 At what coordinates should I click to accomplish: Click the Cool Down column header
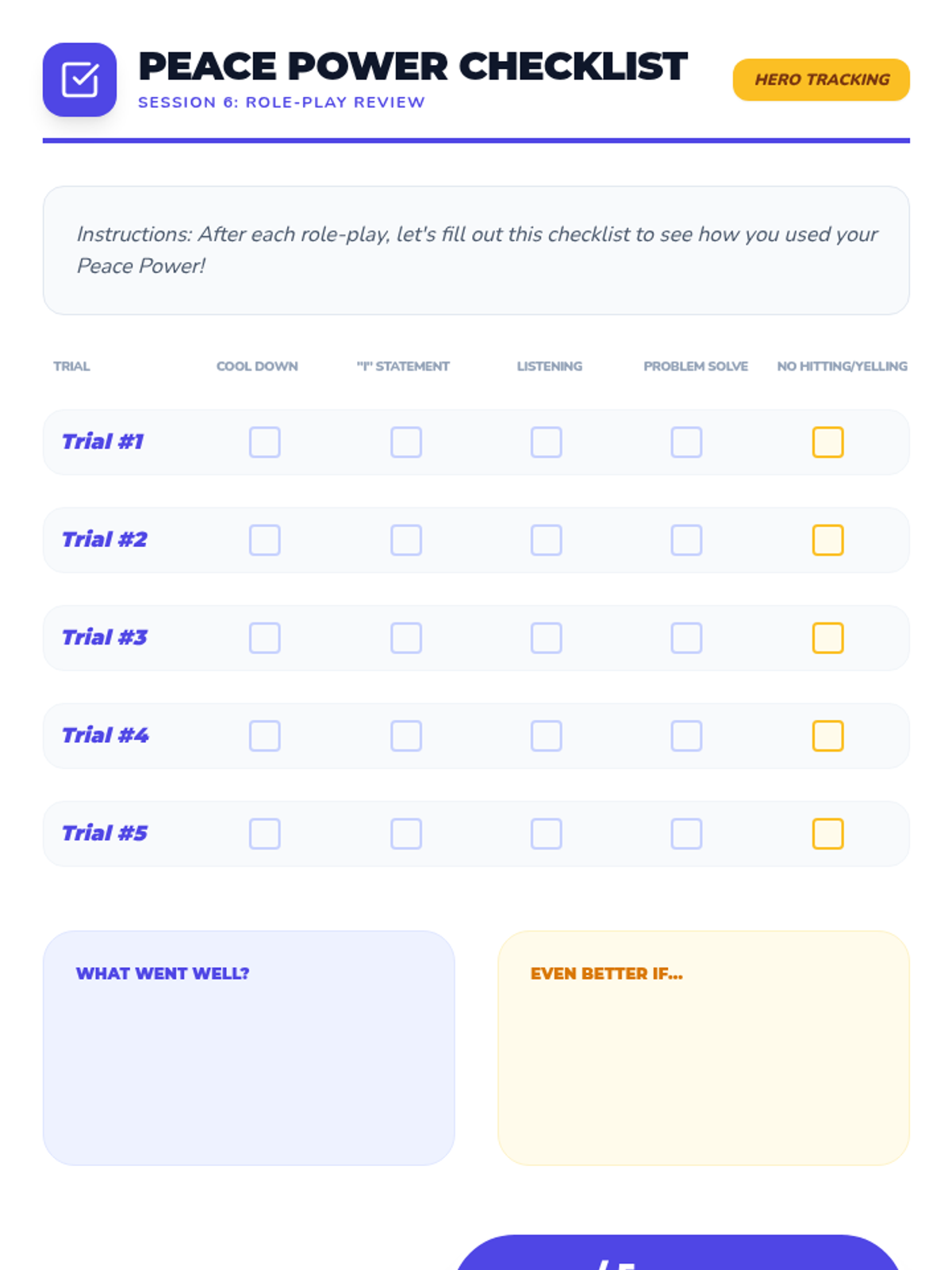(257, 366)
